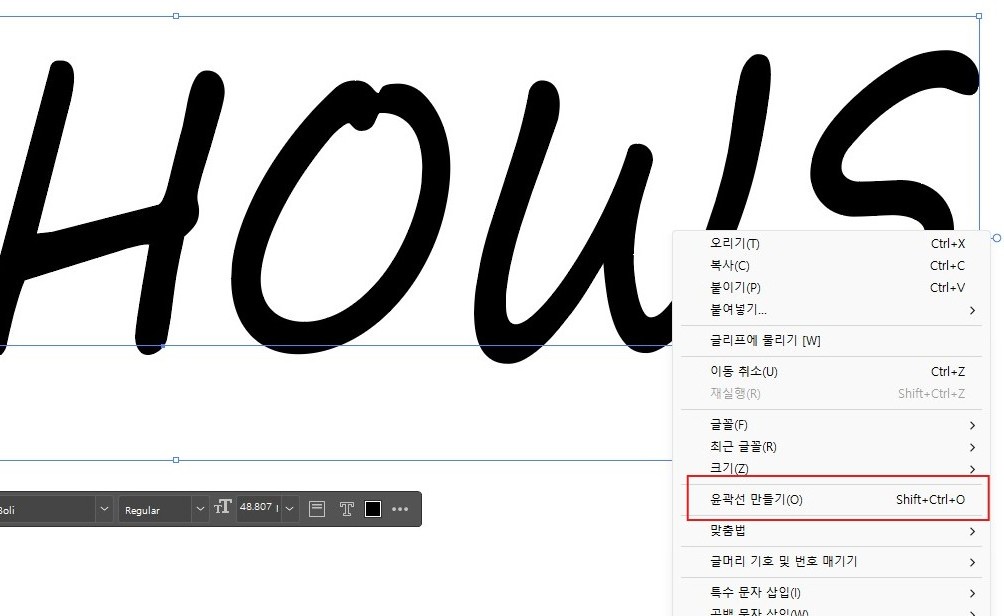Open the paragraph alignment options icon

(316, 508)
